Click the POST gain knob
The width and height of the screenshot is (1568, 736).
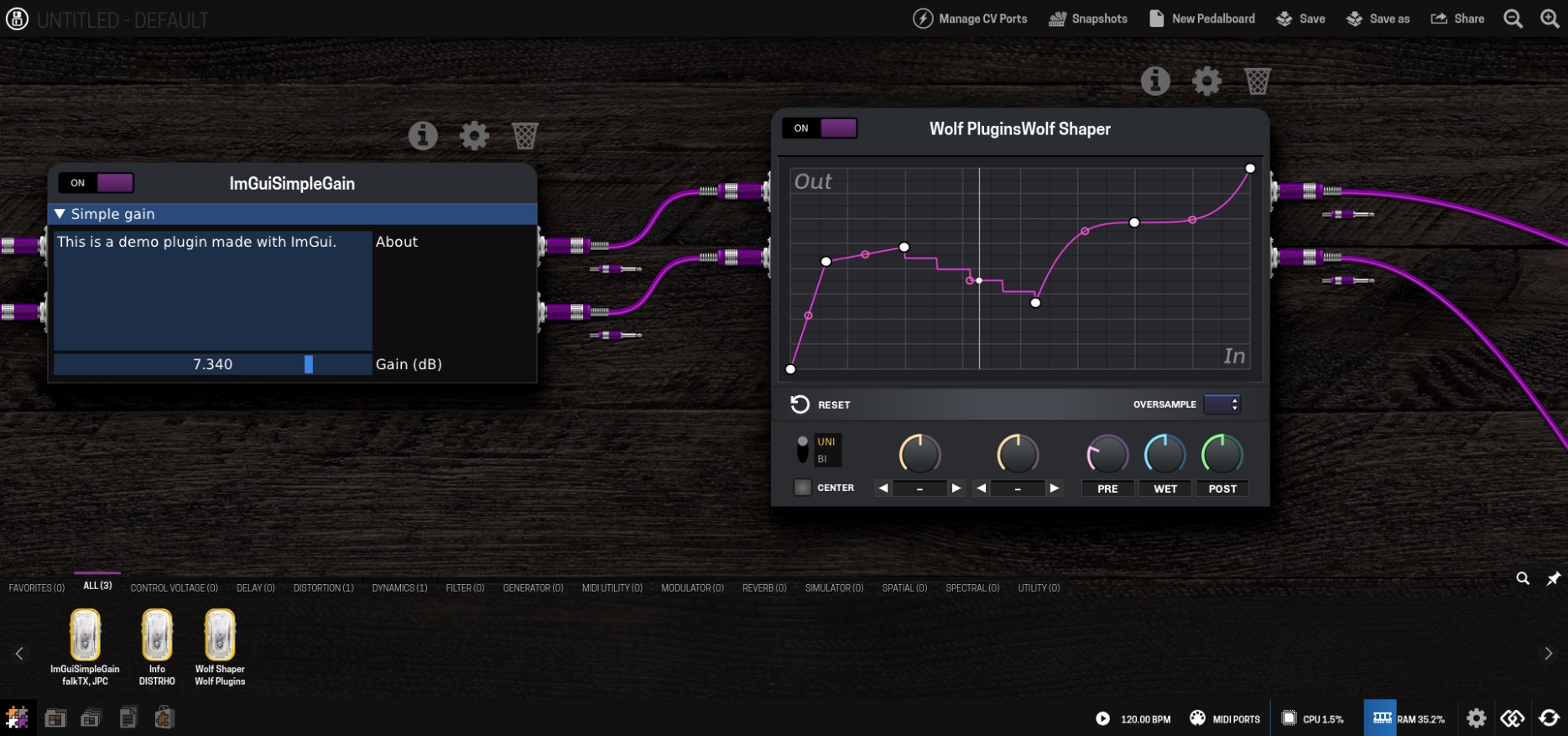1222,456
